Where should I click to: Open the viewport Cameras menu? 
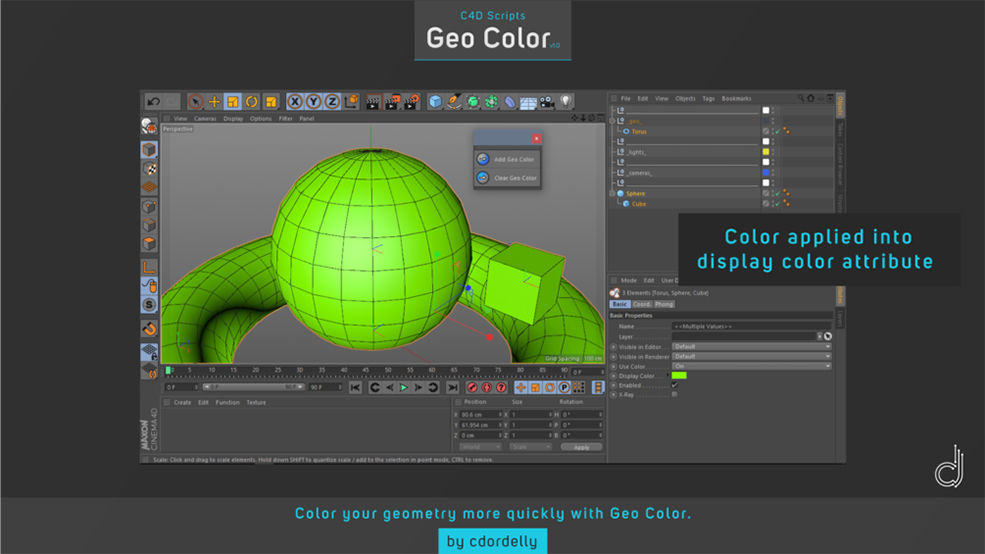(x=205, y=118)
